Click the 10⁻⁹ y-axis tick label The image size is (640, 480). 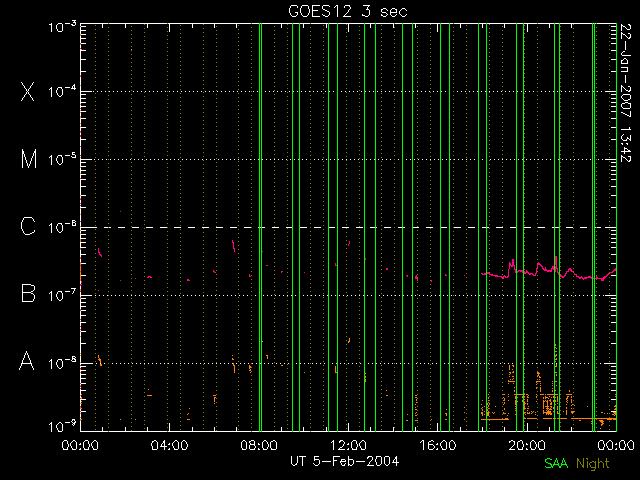(x=62, y=427)
